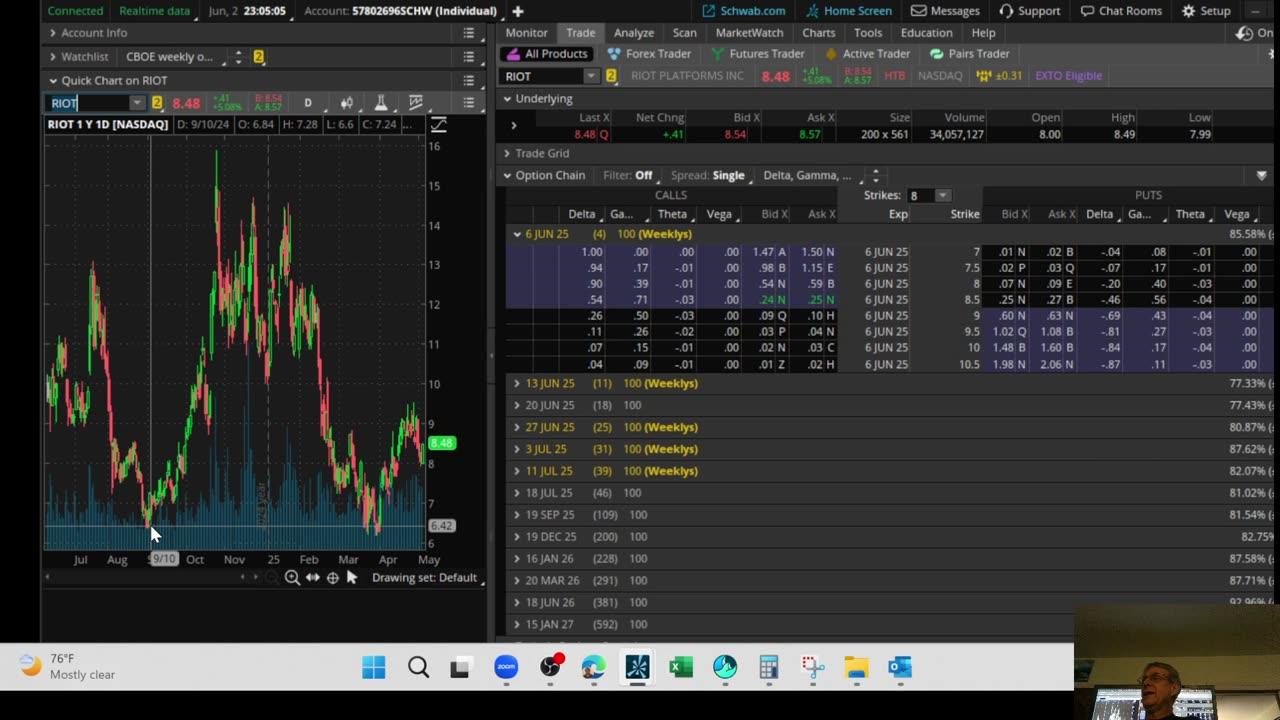
Task: Expand the Account Info section
Action: 53,33
